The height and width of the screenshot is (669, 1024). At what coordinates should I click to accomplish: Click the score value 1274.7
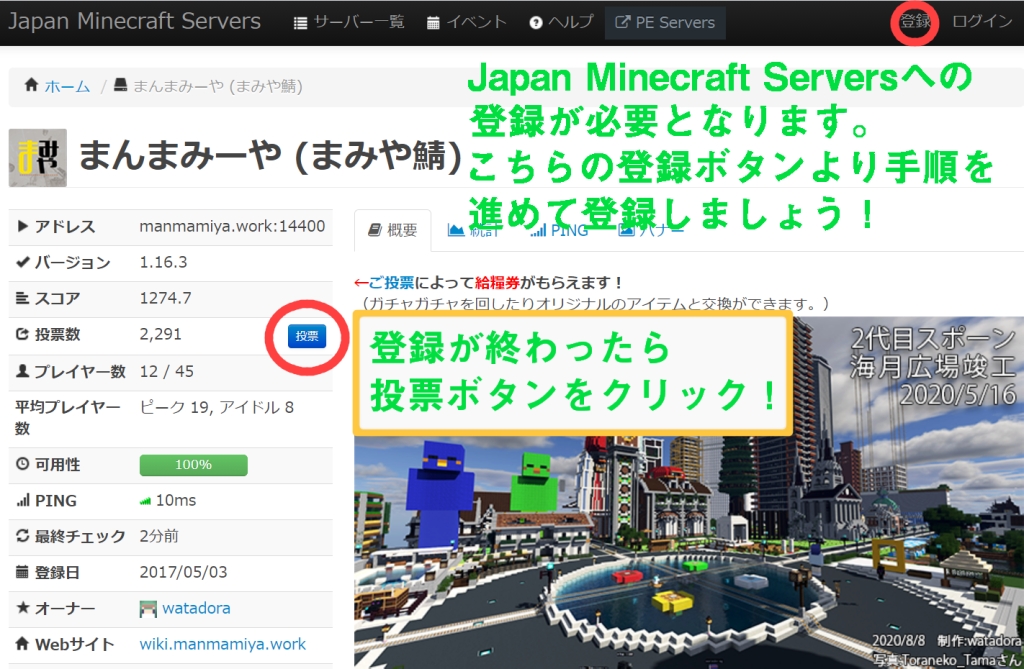pyautogui.click(x=165, y=298)
